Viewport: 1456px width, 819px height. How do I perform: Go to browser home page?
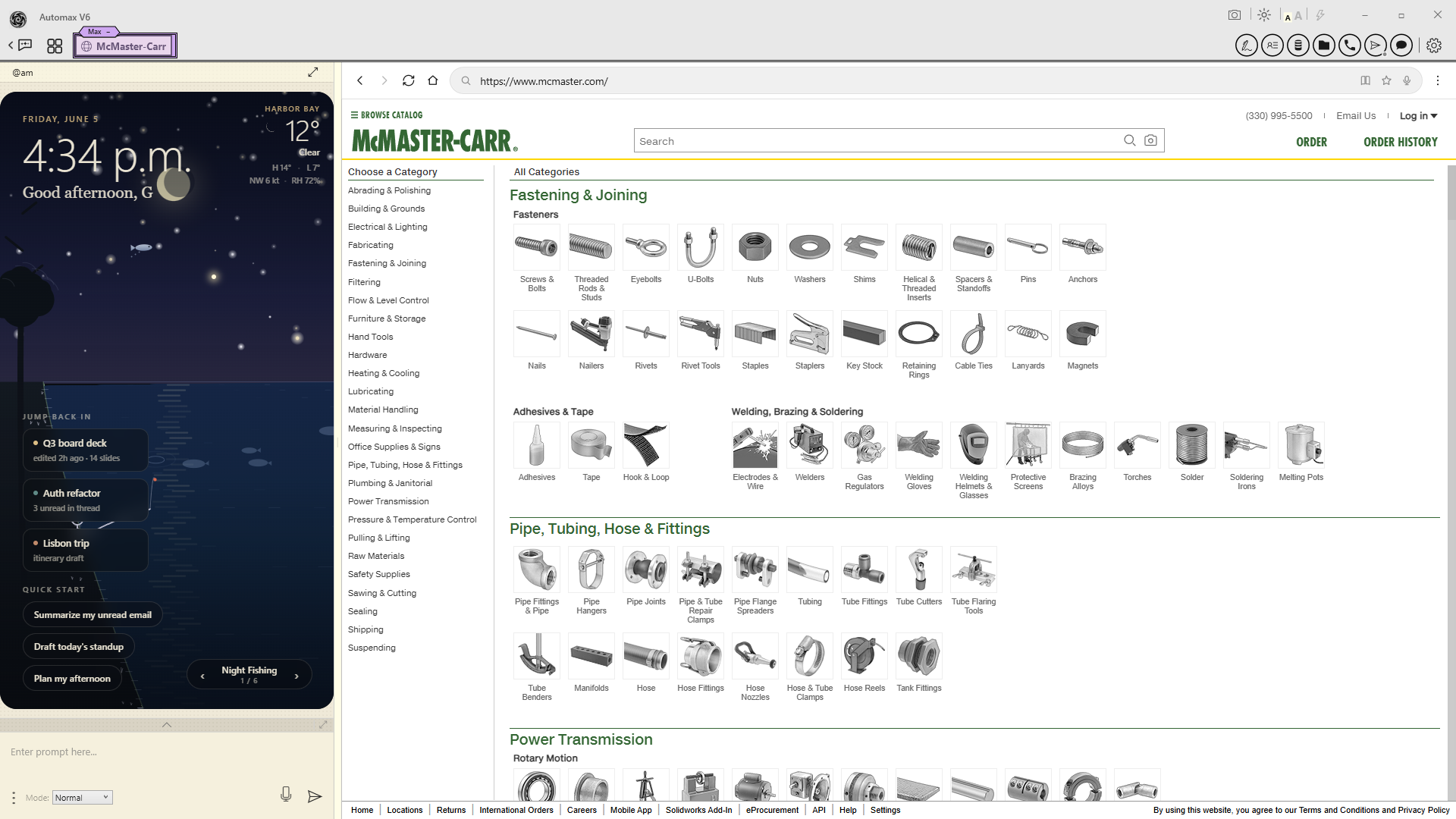point(433,80)
